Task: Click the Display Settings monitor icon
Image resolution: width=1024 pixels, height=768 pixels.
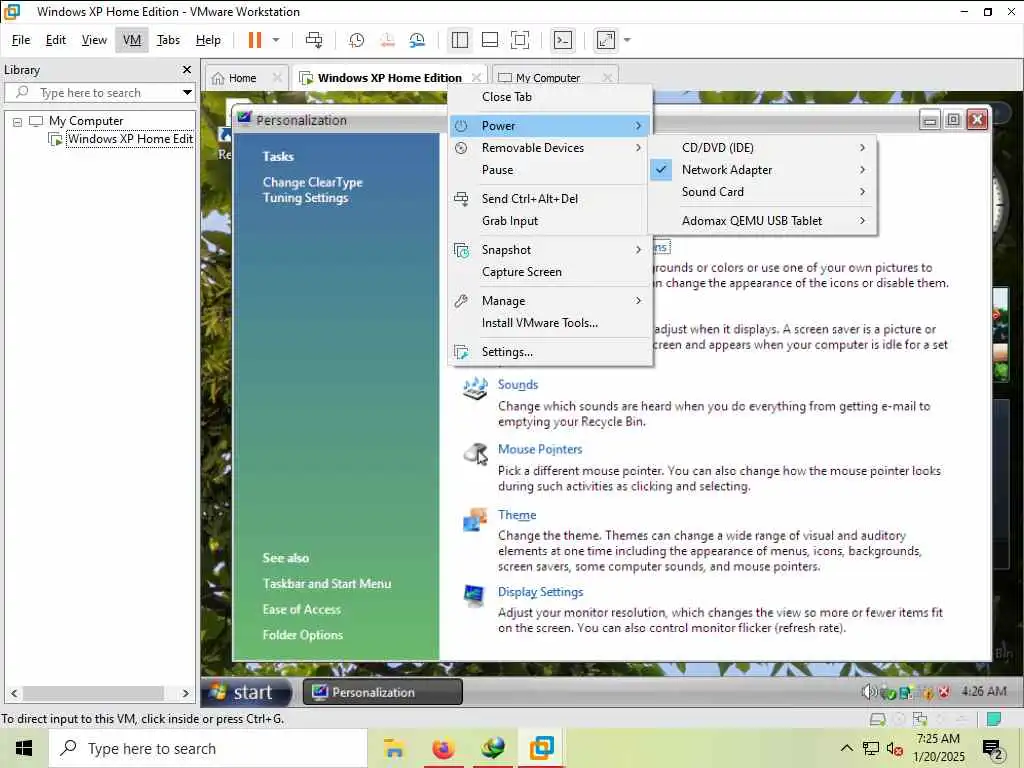Action: coord(474,595)
